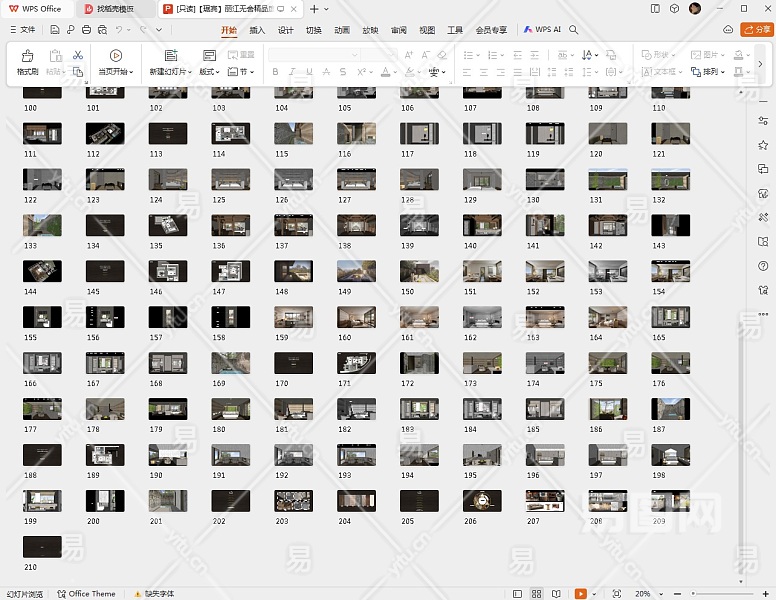Select slide thumbnail 203
Screen dimensions: 776x600
click(294, 500)
